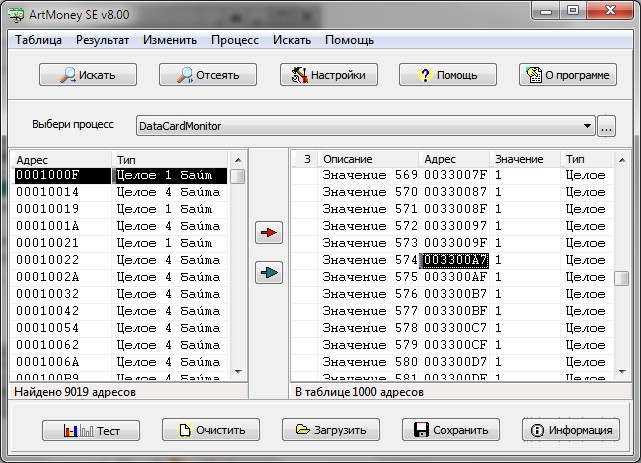The image size is (641, 463).
Task: Click address cell 003300BF
Action: click(x=455, y=311)
